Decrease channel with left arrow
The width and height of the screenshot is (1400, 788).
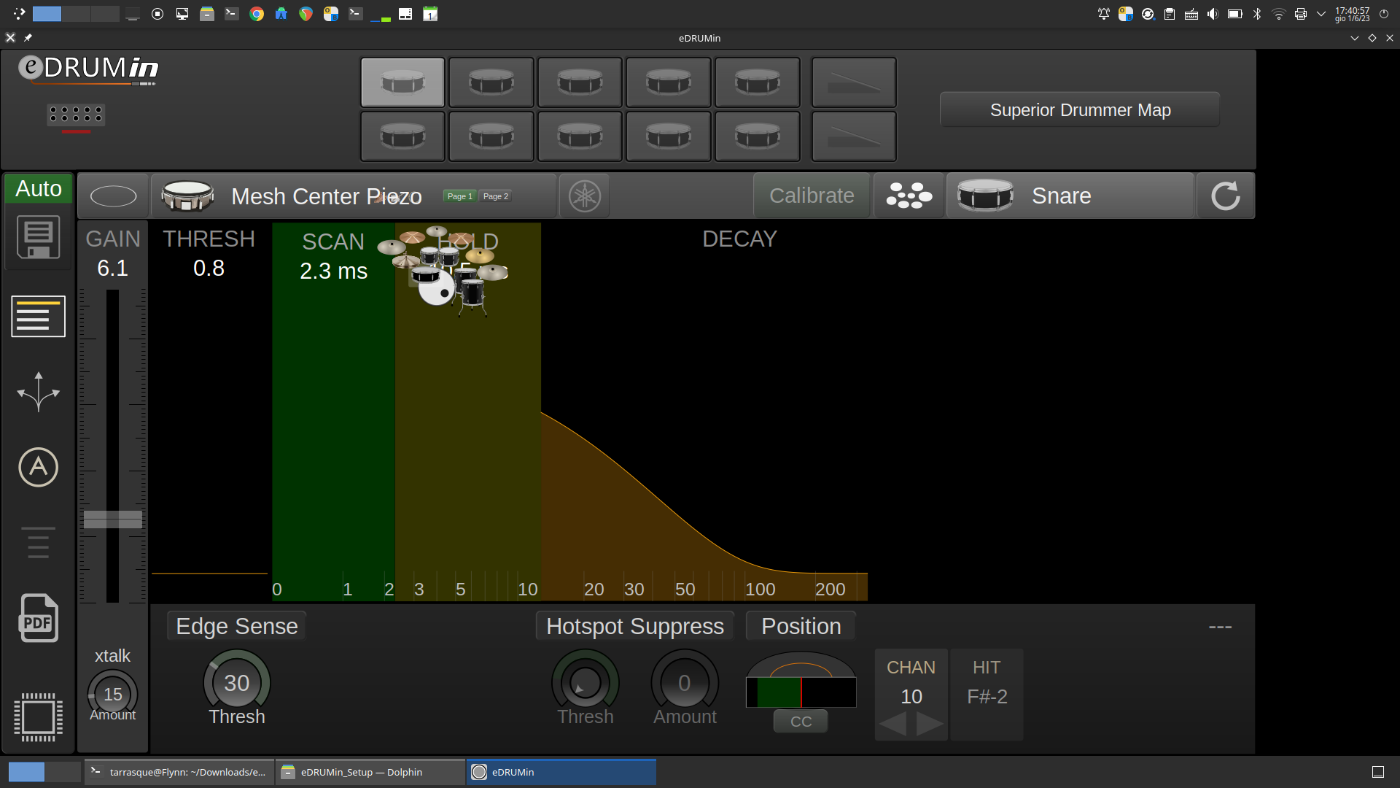click(x=892, y=724)
